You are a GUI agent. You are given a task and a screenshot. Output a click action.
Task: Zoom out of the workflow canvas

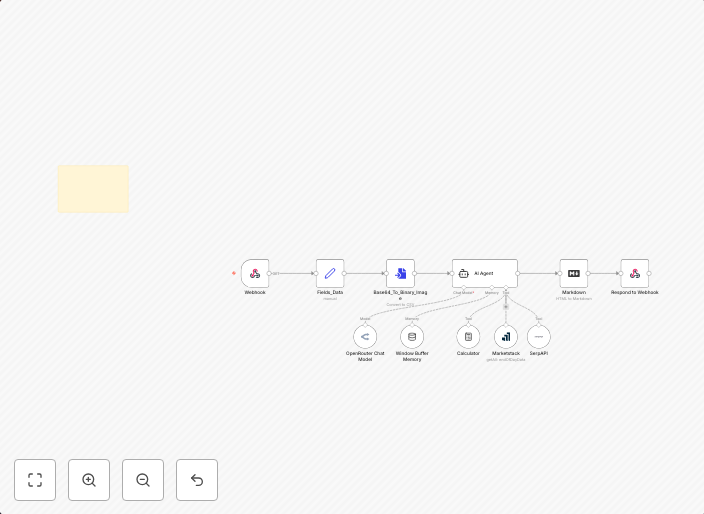(143, 480)
